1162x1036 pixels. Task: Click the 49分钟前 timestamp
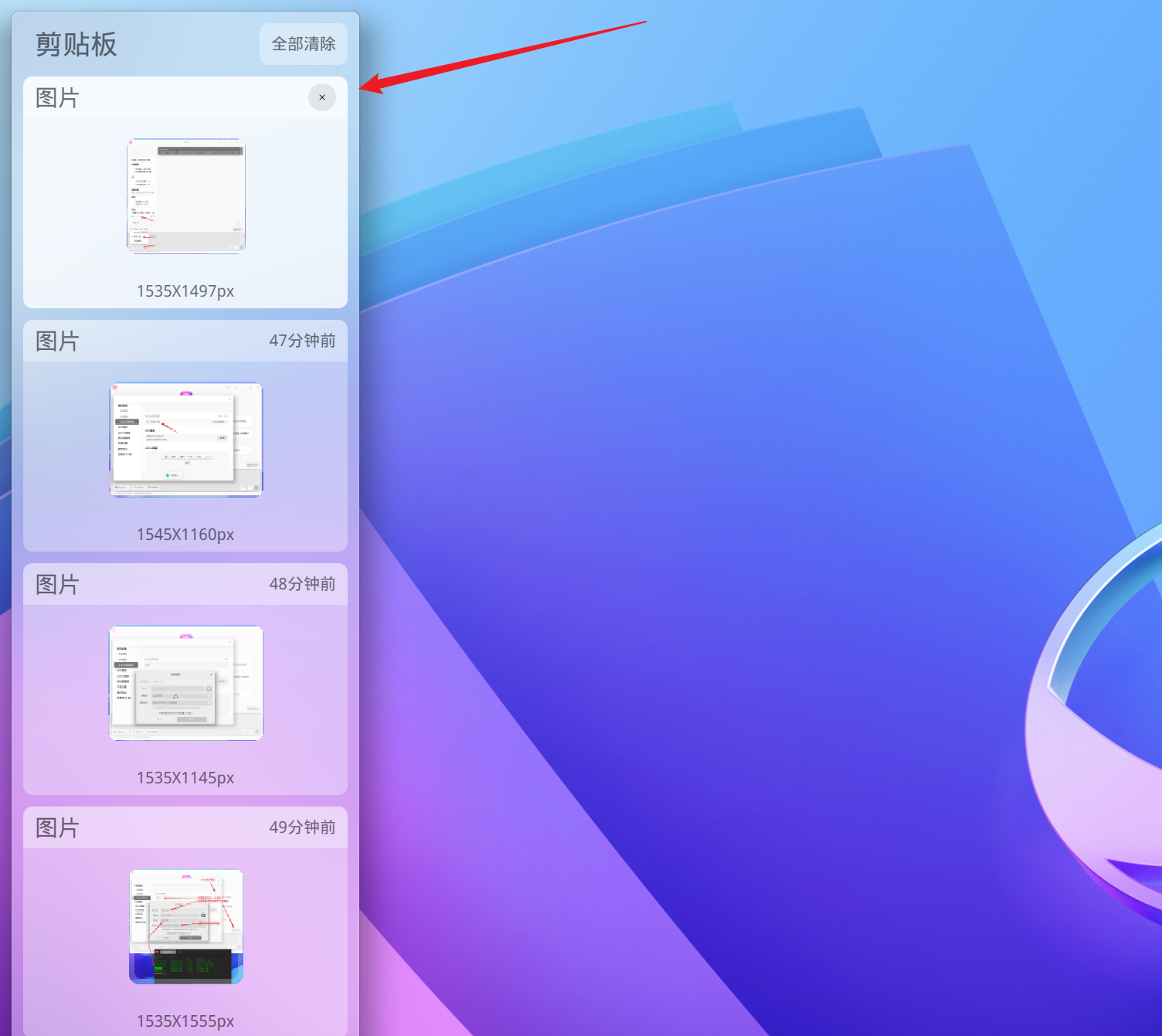[302, 827]
